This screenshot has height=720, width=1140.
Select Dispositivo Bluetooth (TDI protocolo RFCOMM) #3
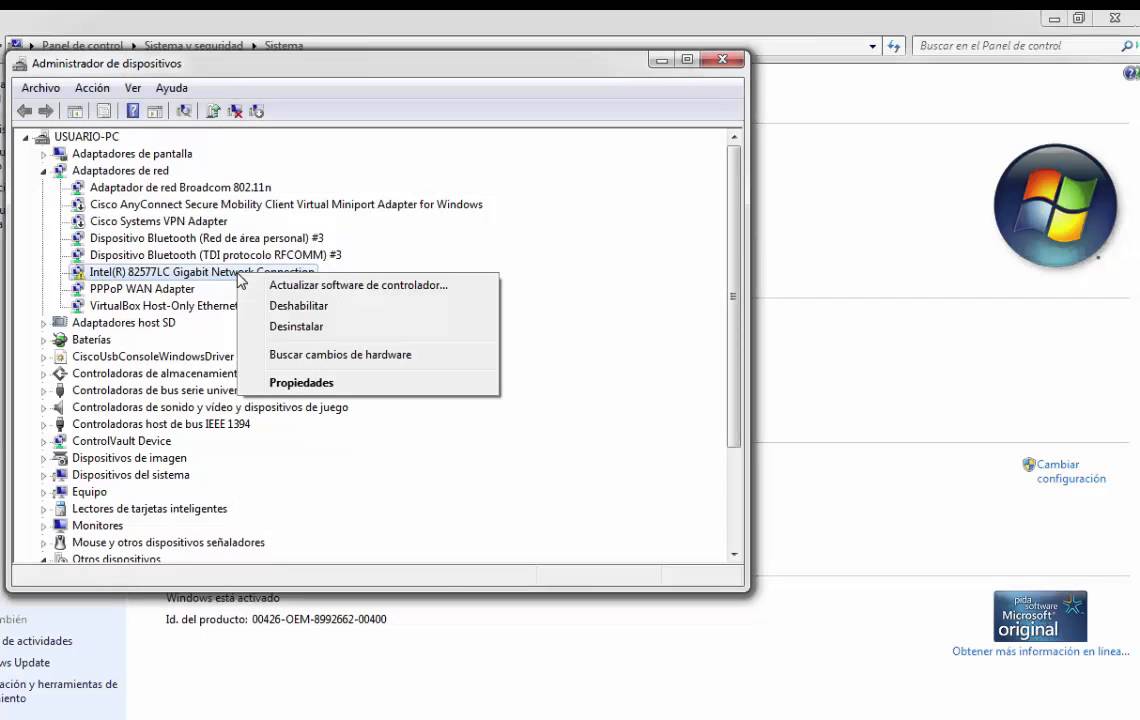(x=215, y=255)
